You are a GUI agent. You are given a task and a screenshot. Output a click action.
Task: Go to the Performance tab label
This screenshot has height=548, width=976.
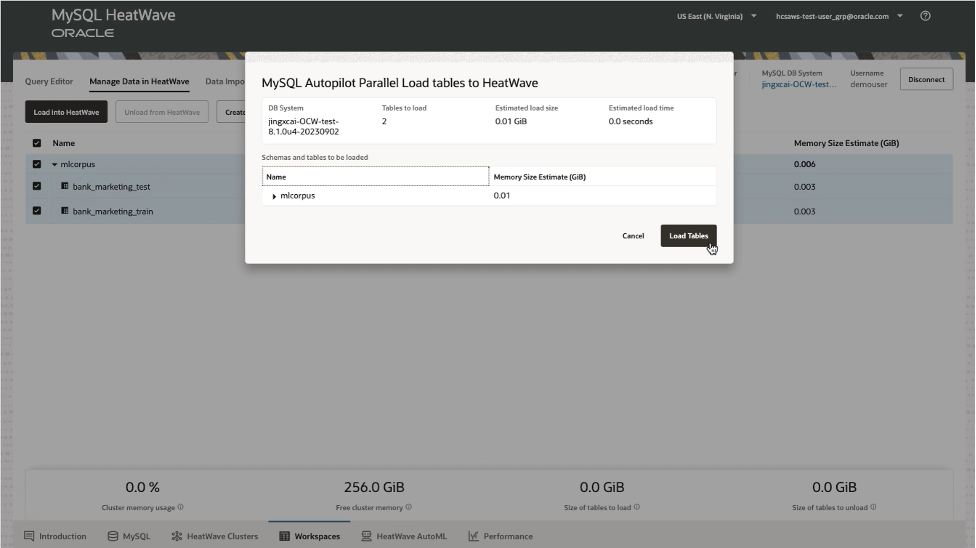coord(508,536)
